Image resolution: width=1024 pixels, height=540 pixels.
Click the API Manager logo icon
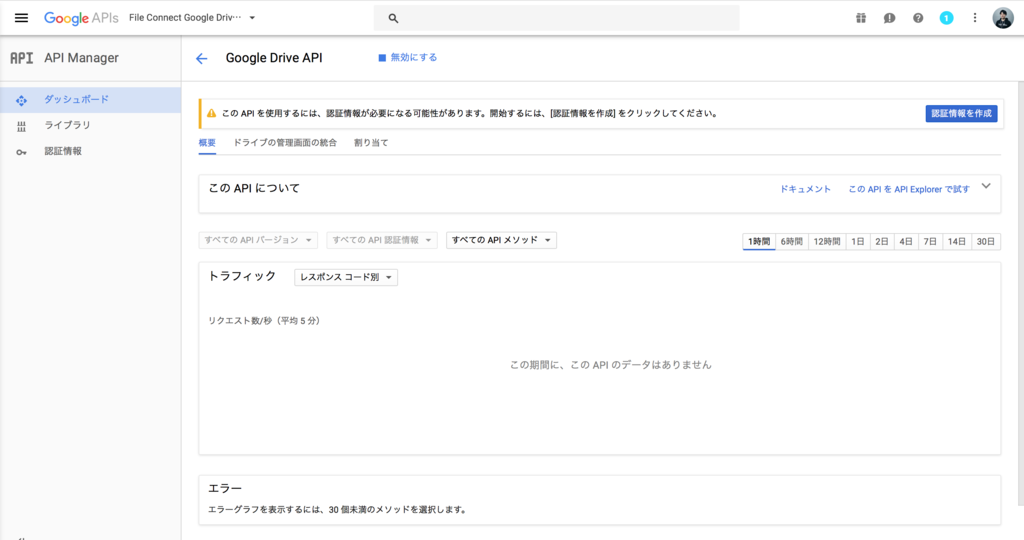[x=22, y=58]
